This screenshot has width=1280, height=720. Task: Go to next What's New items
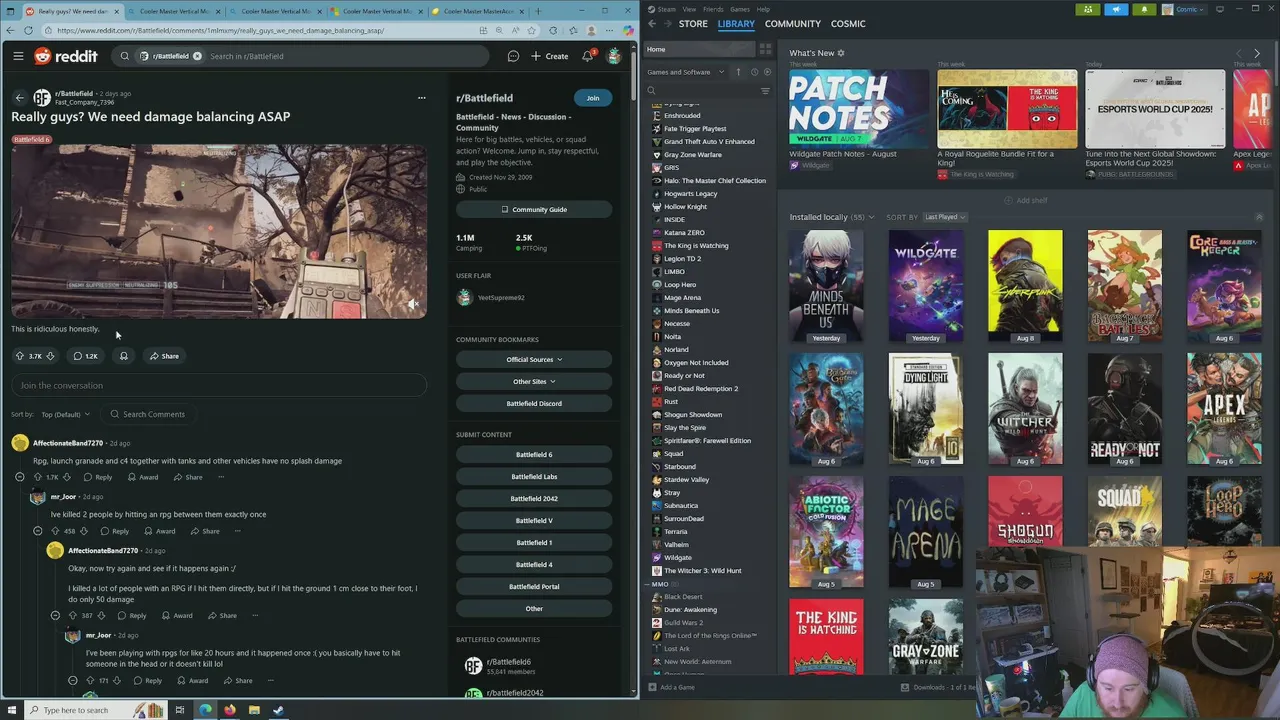(x=1257, y=53)
